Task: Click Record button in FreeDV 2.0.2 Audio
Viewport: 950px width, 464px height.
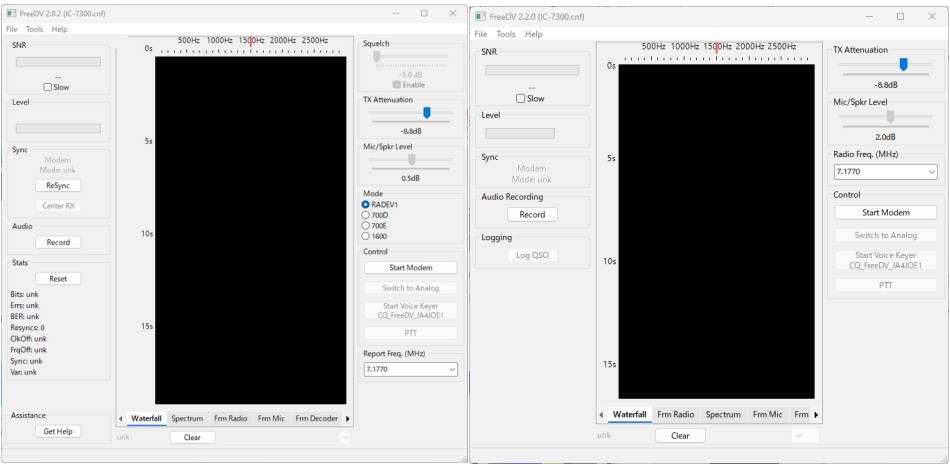Action: tap(58, 242)
